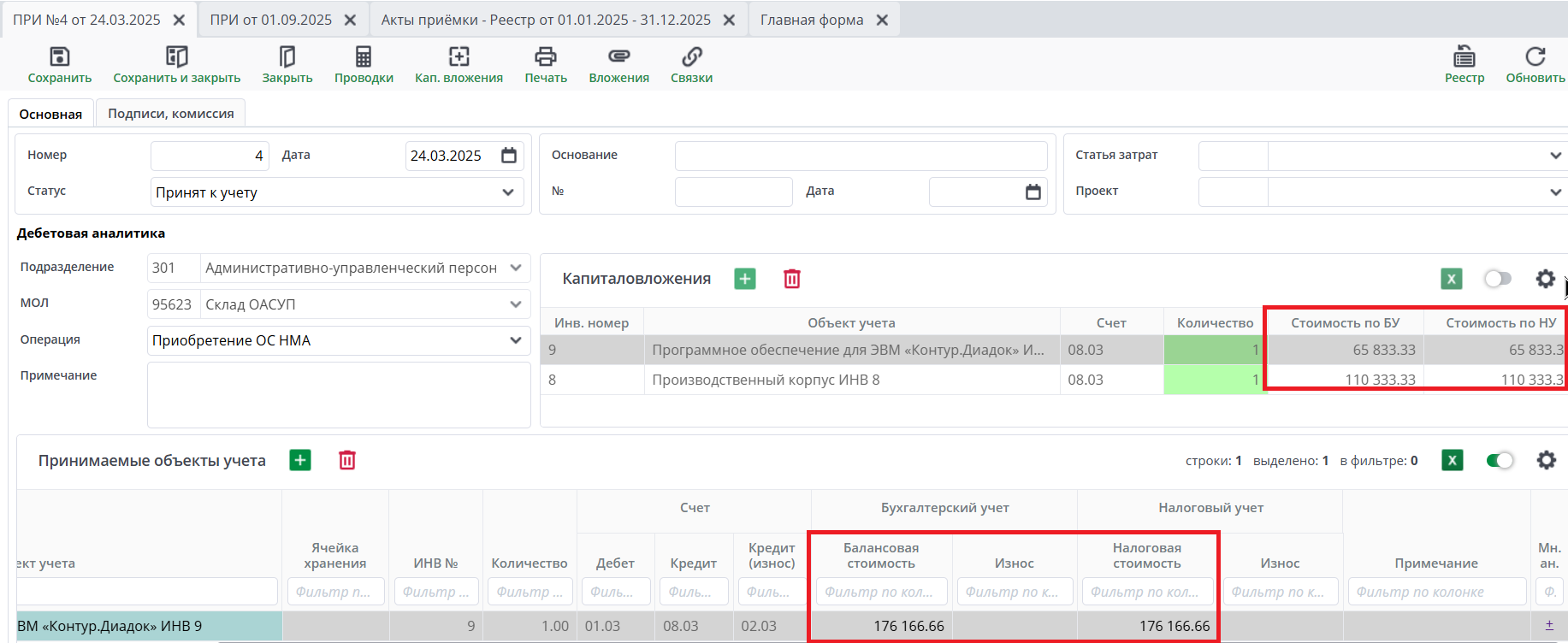Open Связки link icon
This screenshot has width=1568, height=643.
click(x=691, y=57)
